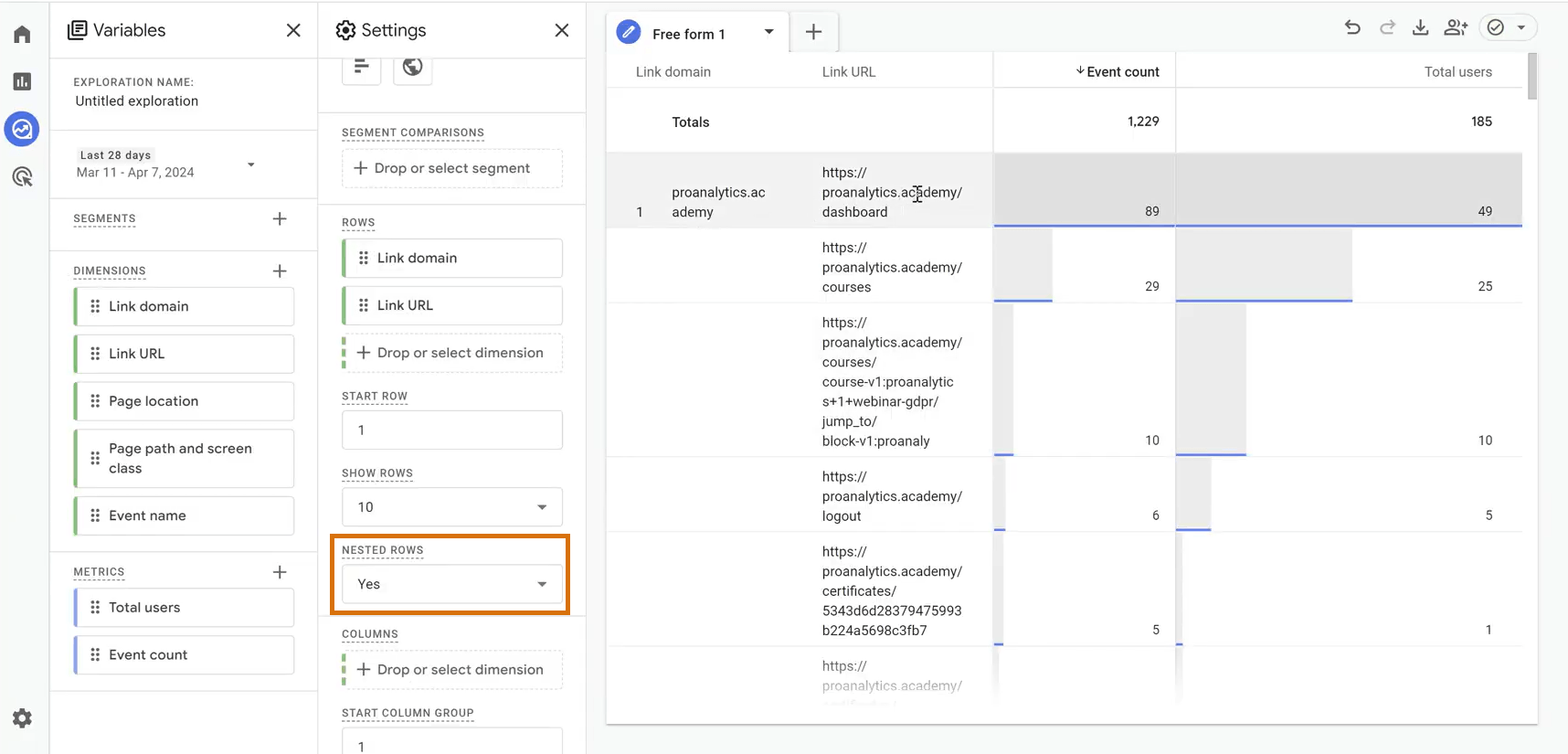Share exploration with add-user icon

[x=1456, y=27]
